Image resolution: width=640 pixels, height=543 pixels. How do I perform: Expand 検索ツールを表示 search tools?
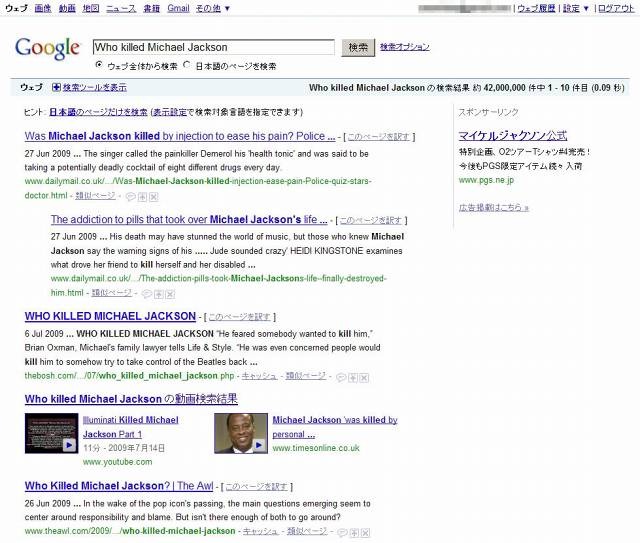pos(95,87)
